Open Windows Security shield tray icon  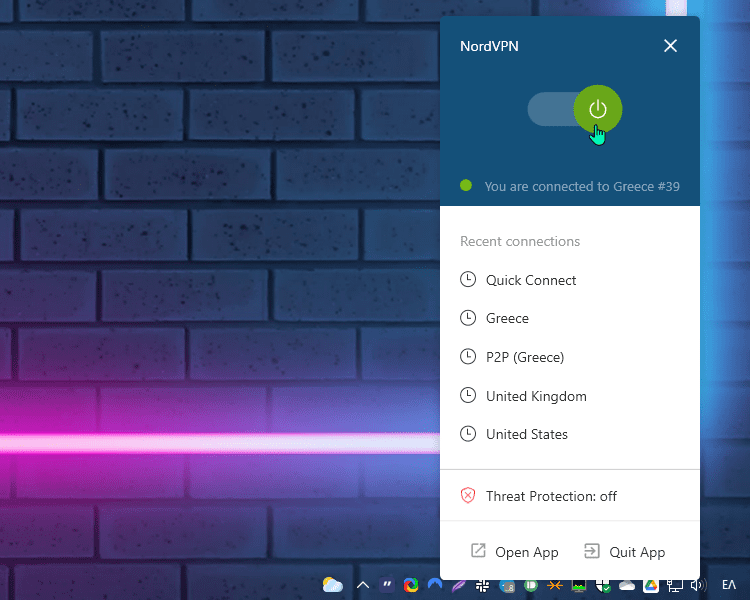(603, 585)
